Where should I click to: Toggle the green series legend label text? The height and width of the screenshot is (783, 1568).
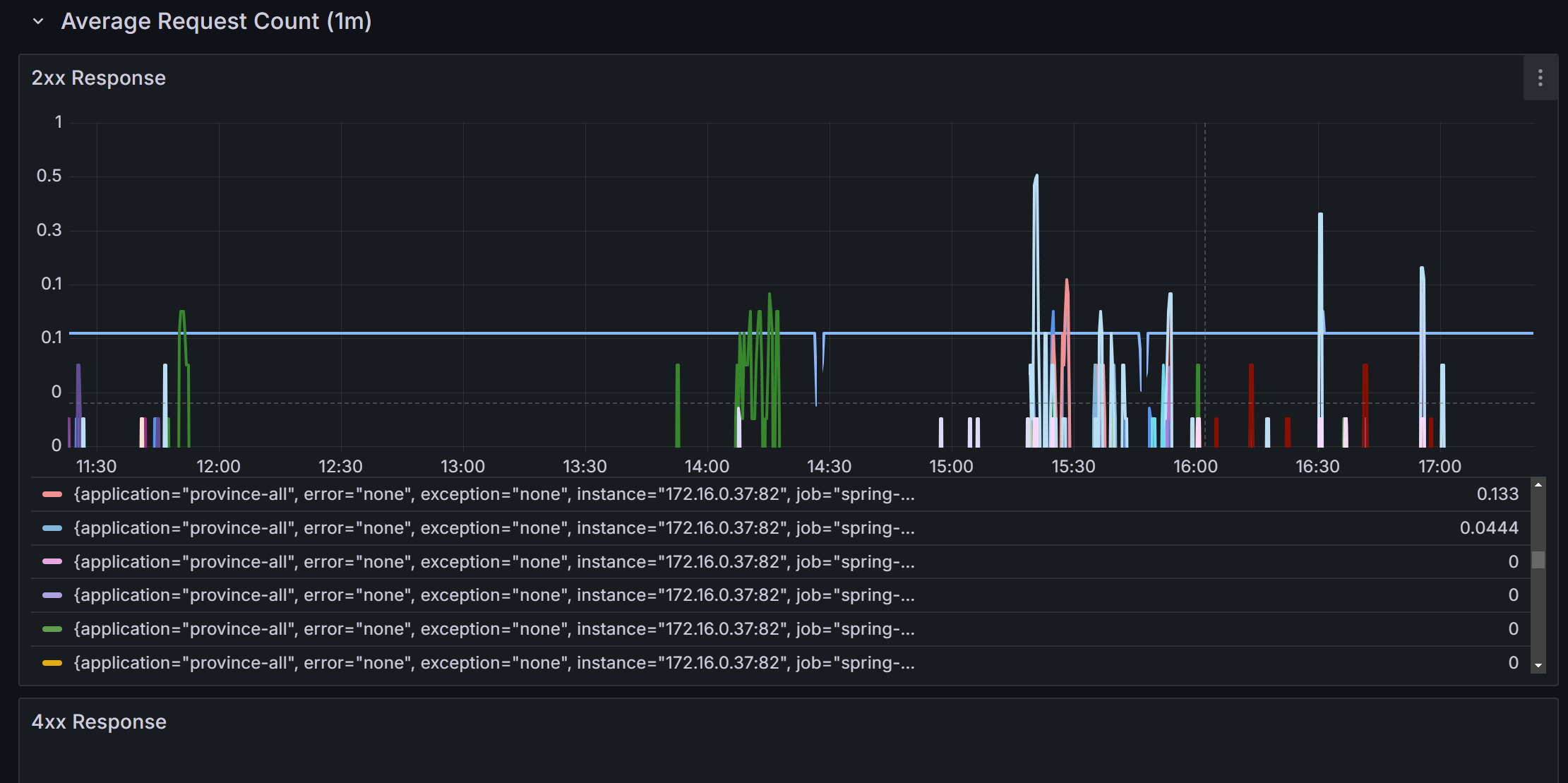point(494,629)
